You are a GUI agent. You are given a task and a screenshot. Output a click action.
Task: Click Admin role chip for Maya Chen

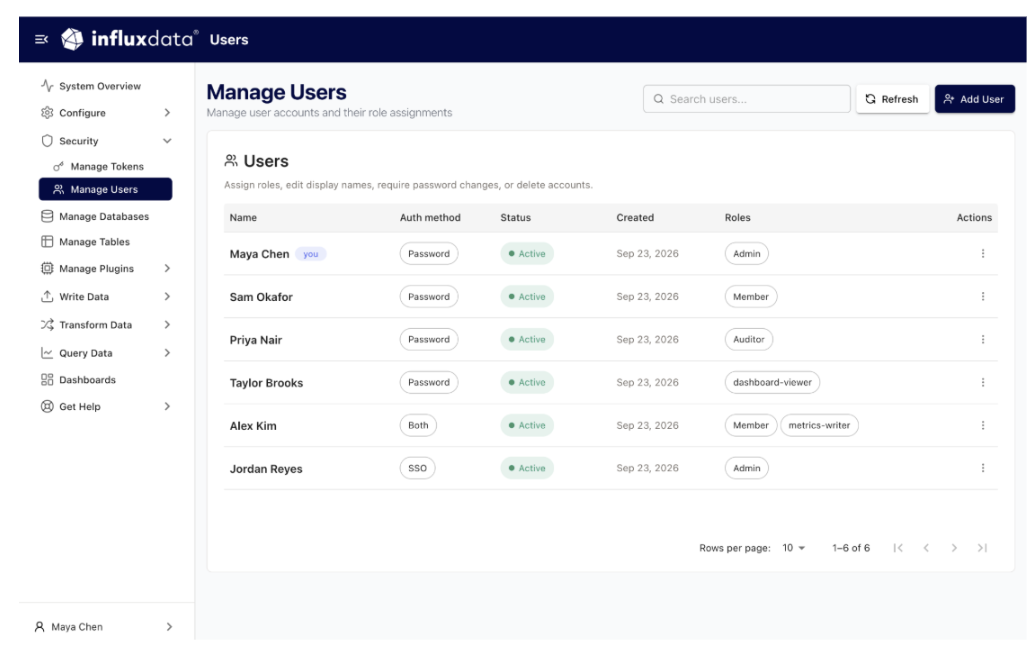[746, 253]
